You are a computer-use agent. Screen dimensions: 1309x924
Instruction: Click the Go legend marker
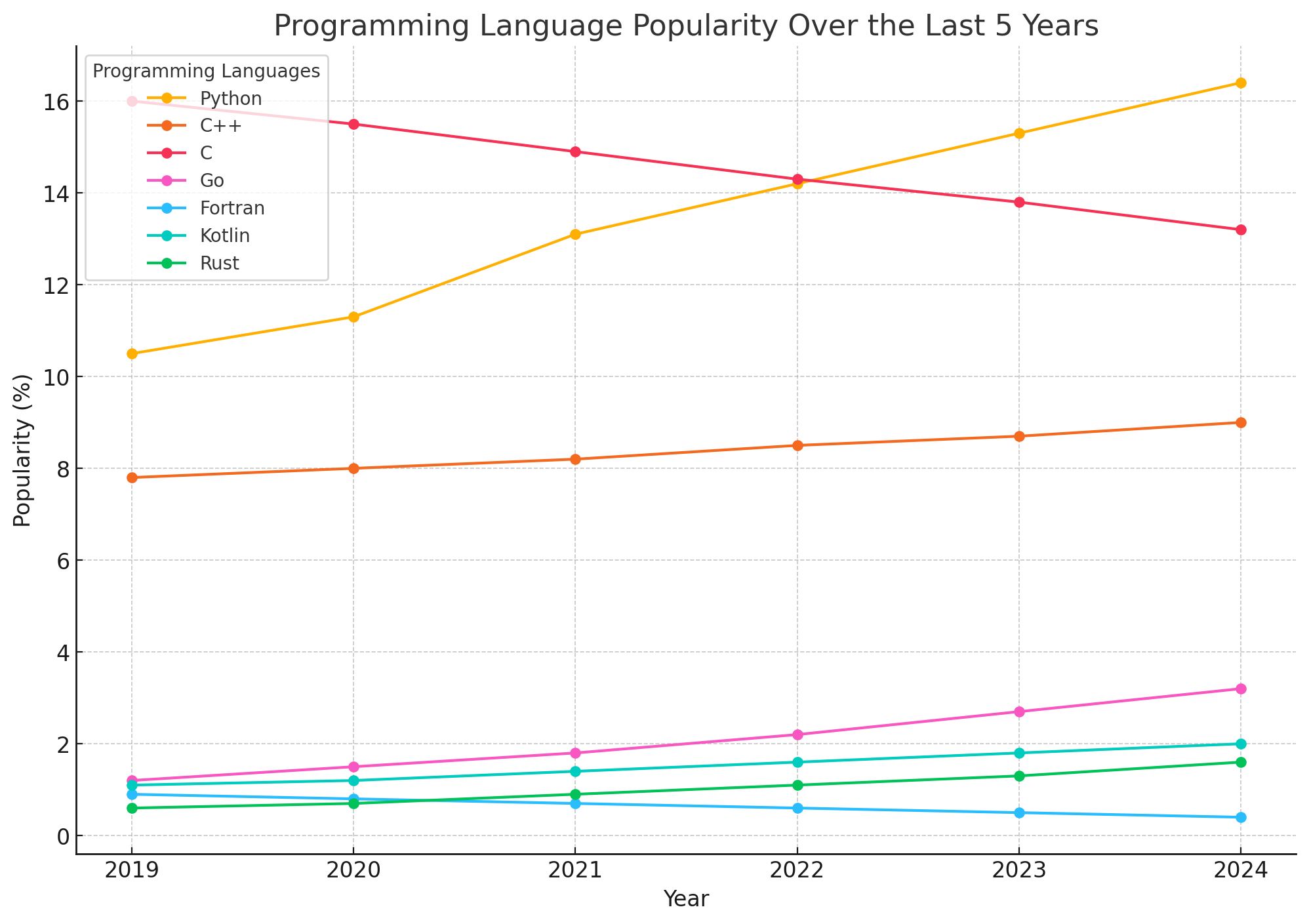tap(167, 180)
